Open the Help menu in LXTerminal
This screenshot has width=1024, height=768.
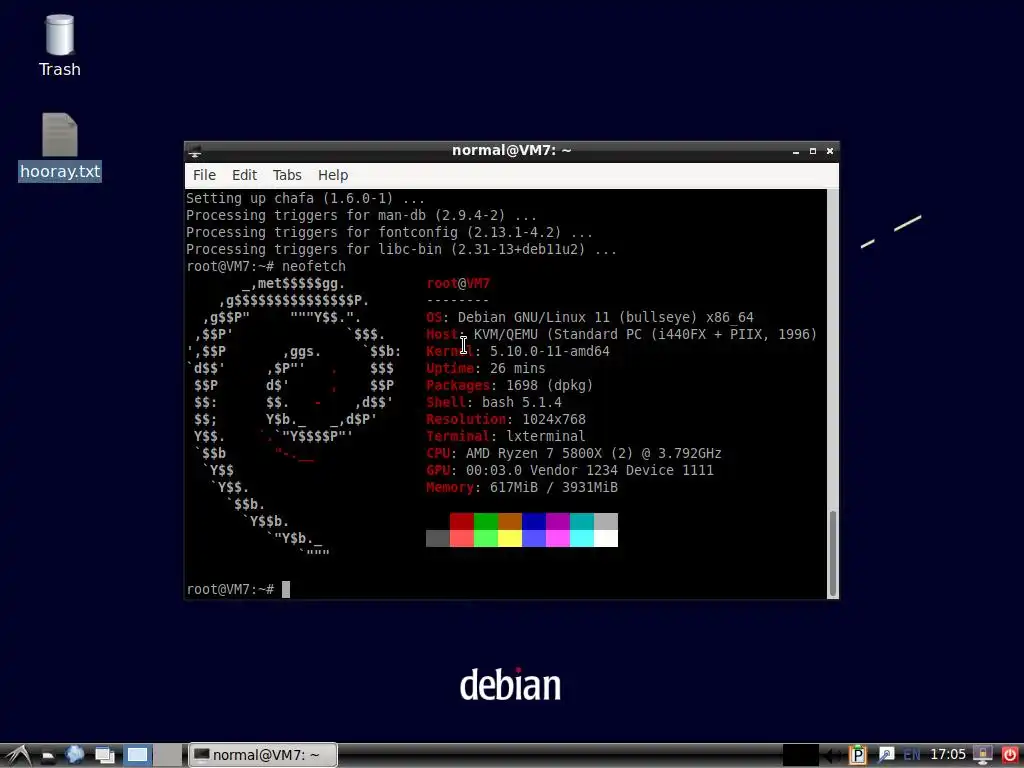tap(332, 175)
